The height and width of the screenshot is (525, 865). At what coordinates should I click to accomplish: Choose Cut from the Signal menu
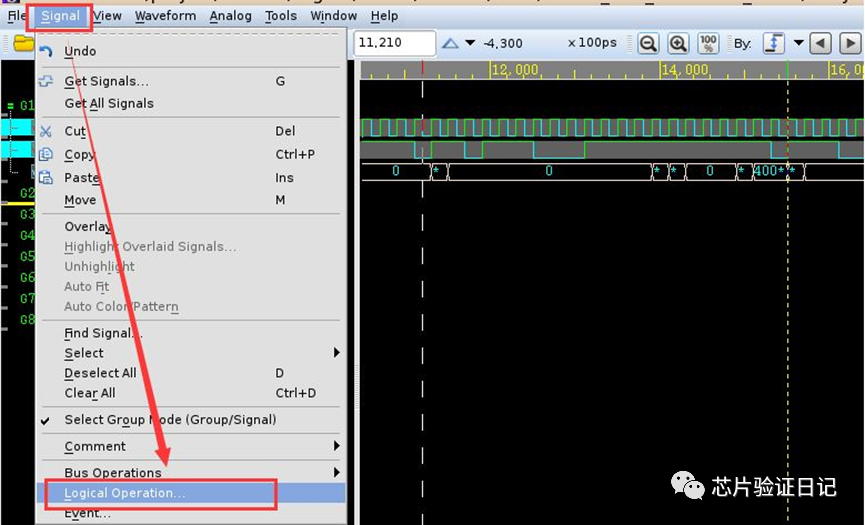click(191, 131)
